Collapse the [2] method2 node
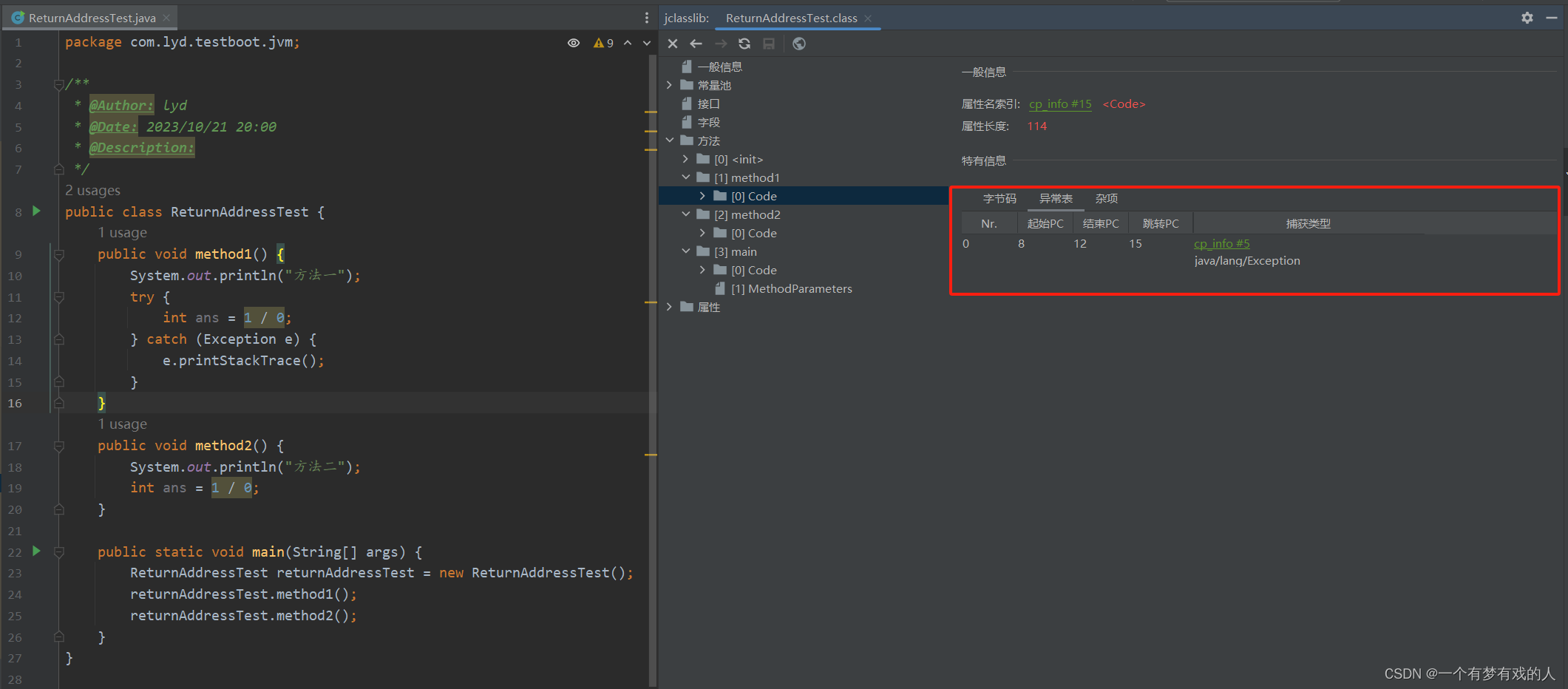The width and height of the screenshot is (1568, 689). click(x=686, y=214)
